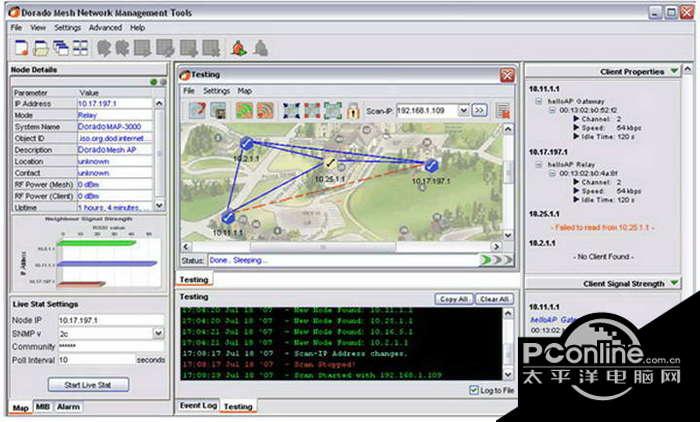The width and height of the screenshot is (700, 422).
Task: Open the Advanced menu
Action: (x=105, y=28)
